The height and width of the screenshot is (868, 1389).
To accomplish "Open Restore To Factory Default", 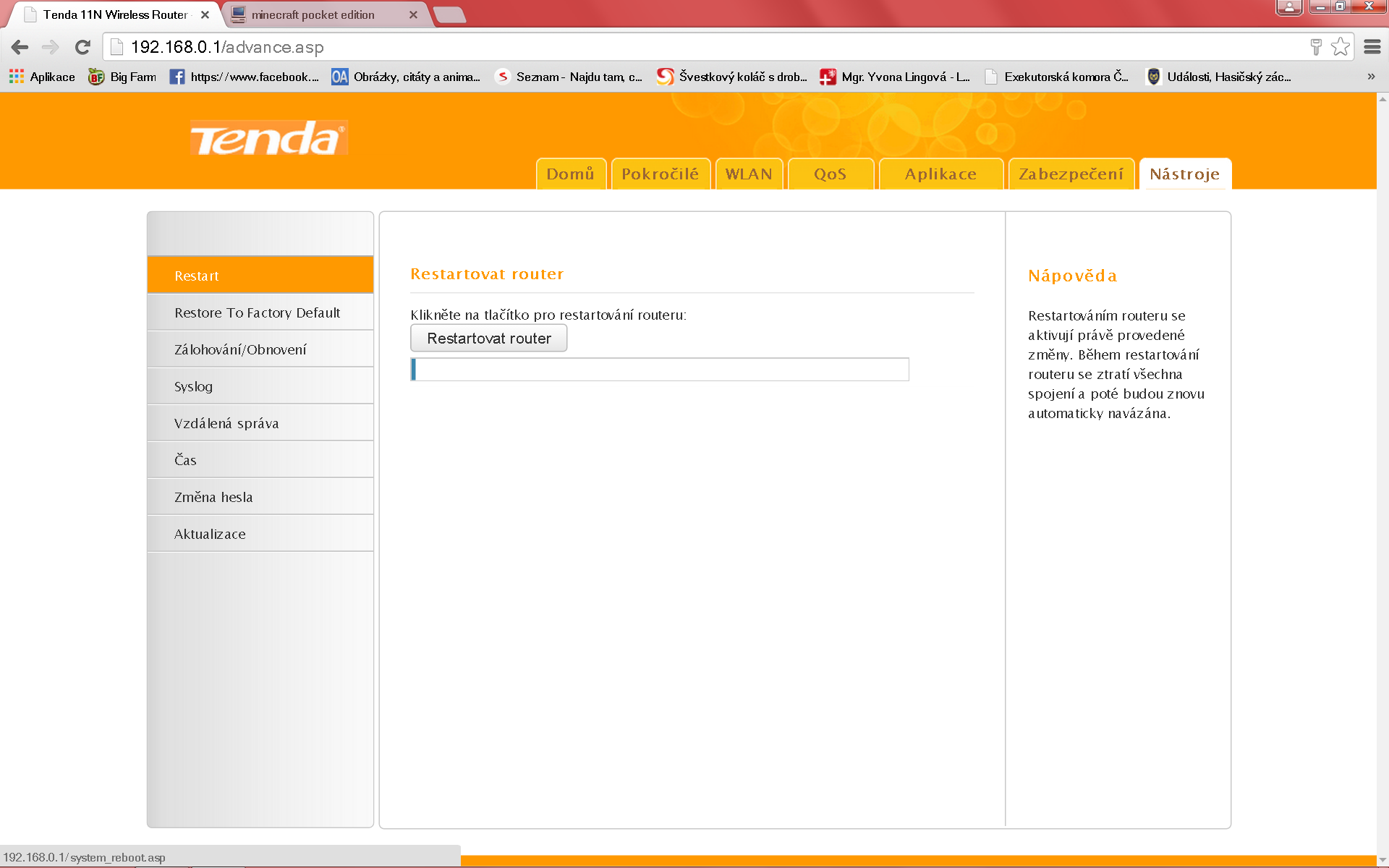I will [x=257, y=312].
